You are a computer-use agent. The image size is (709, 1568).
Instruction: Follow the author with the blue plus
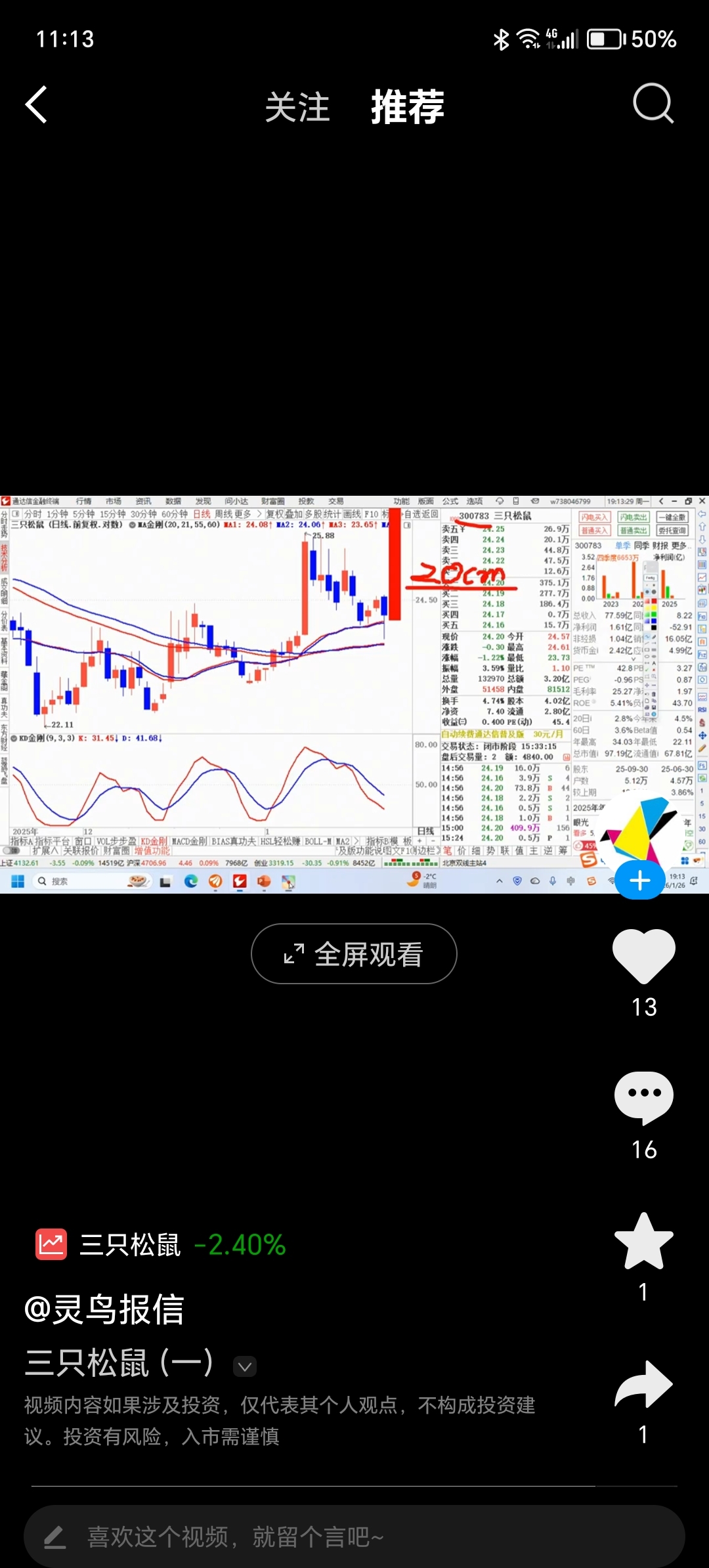pos(640,881)
